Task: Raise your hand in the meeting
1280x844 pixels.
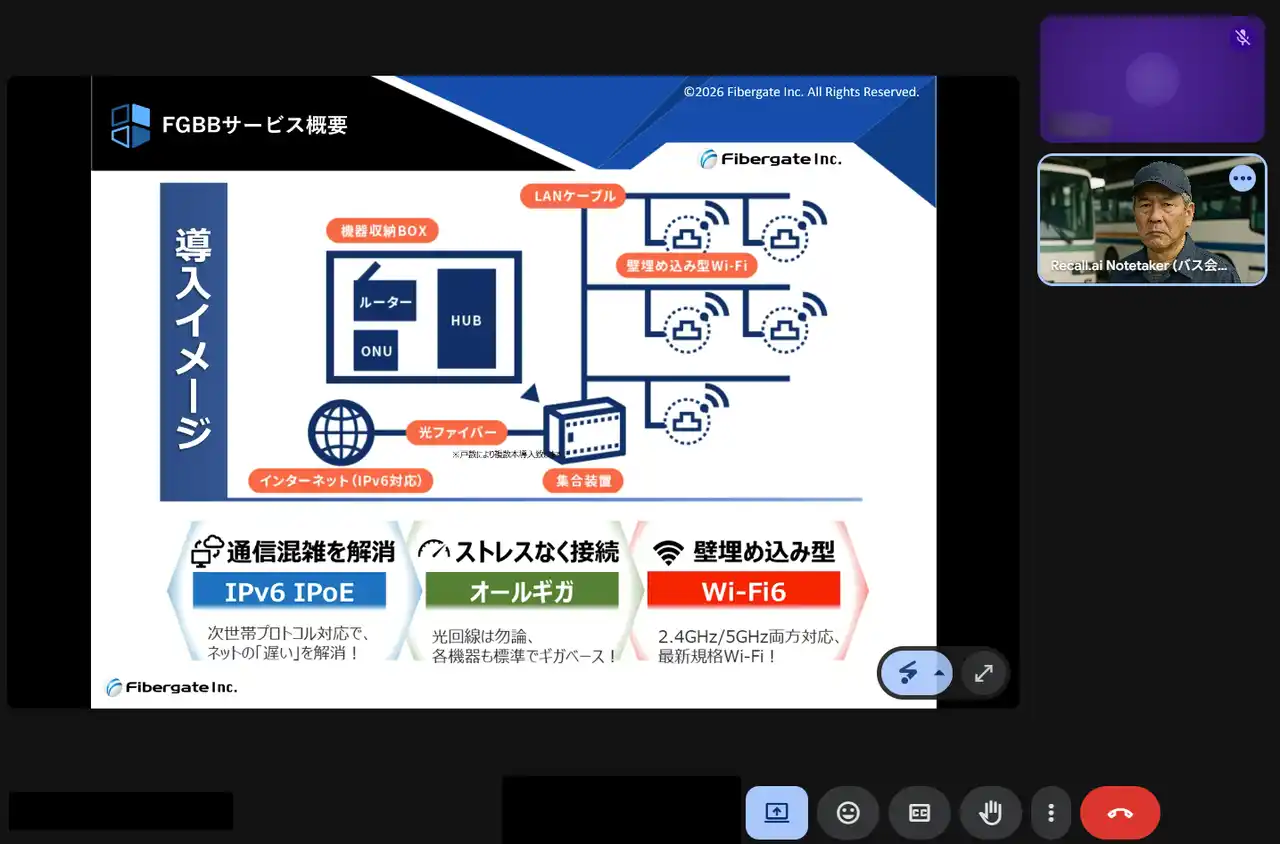Action: [990, 813]
